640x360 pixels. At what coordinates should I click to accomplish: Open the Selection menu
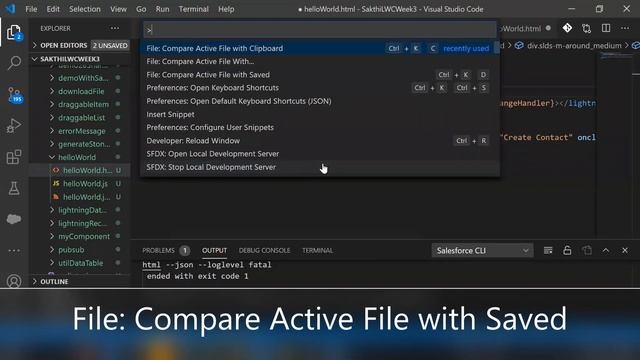point(84,9)
